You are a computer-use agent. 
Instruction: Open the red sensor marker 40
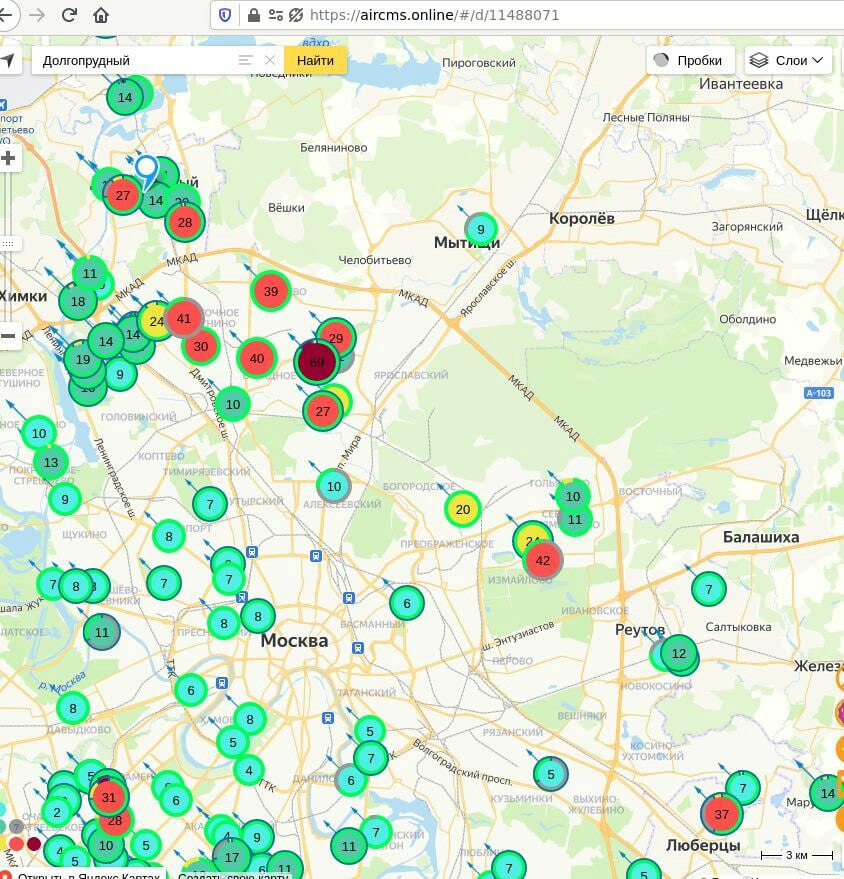point(257,359)
